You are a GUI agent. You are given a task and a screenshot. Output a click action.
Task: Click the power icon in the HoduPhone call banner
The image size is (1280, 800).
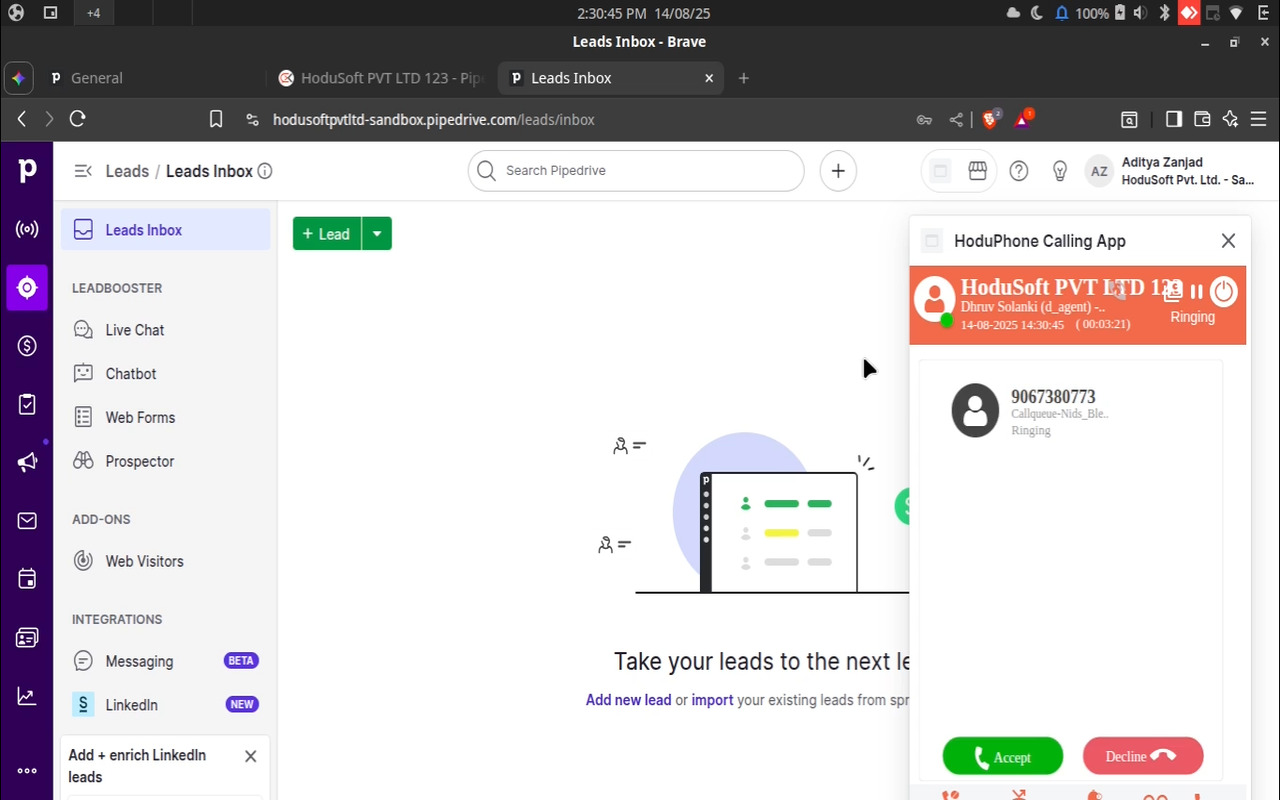click(x=1223, y=291)
